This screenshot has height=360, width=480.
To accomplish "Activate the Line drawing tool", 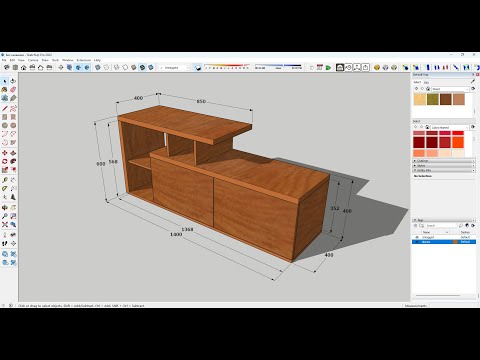I will pos(5,108).
